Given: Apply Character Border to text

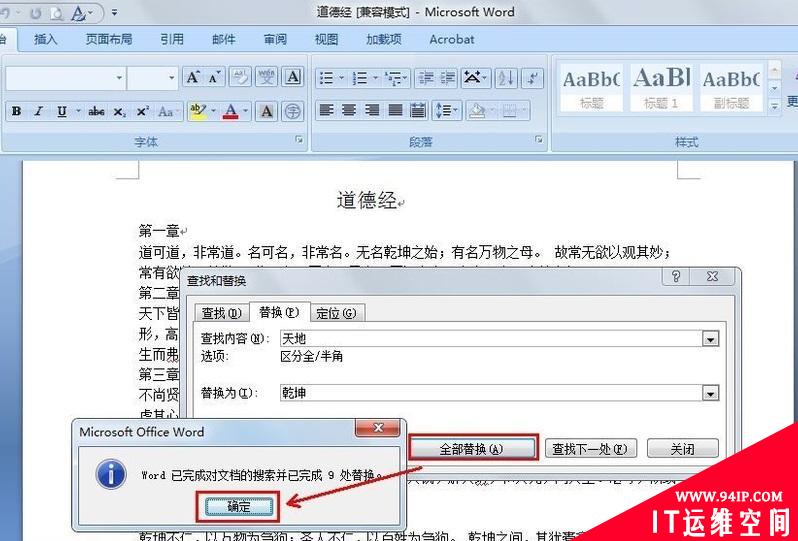Looking at the screenshot, I should click(293, 77).
